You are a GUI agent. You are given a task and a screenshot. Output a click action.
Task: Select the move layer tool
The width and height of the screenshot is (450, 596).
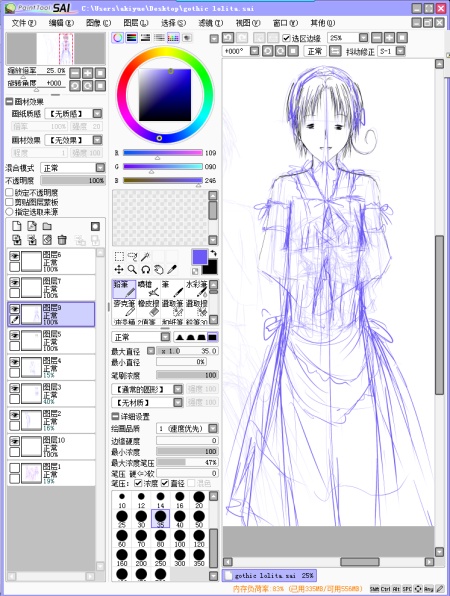click(119, 269)
